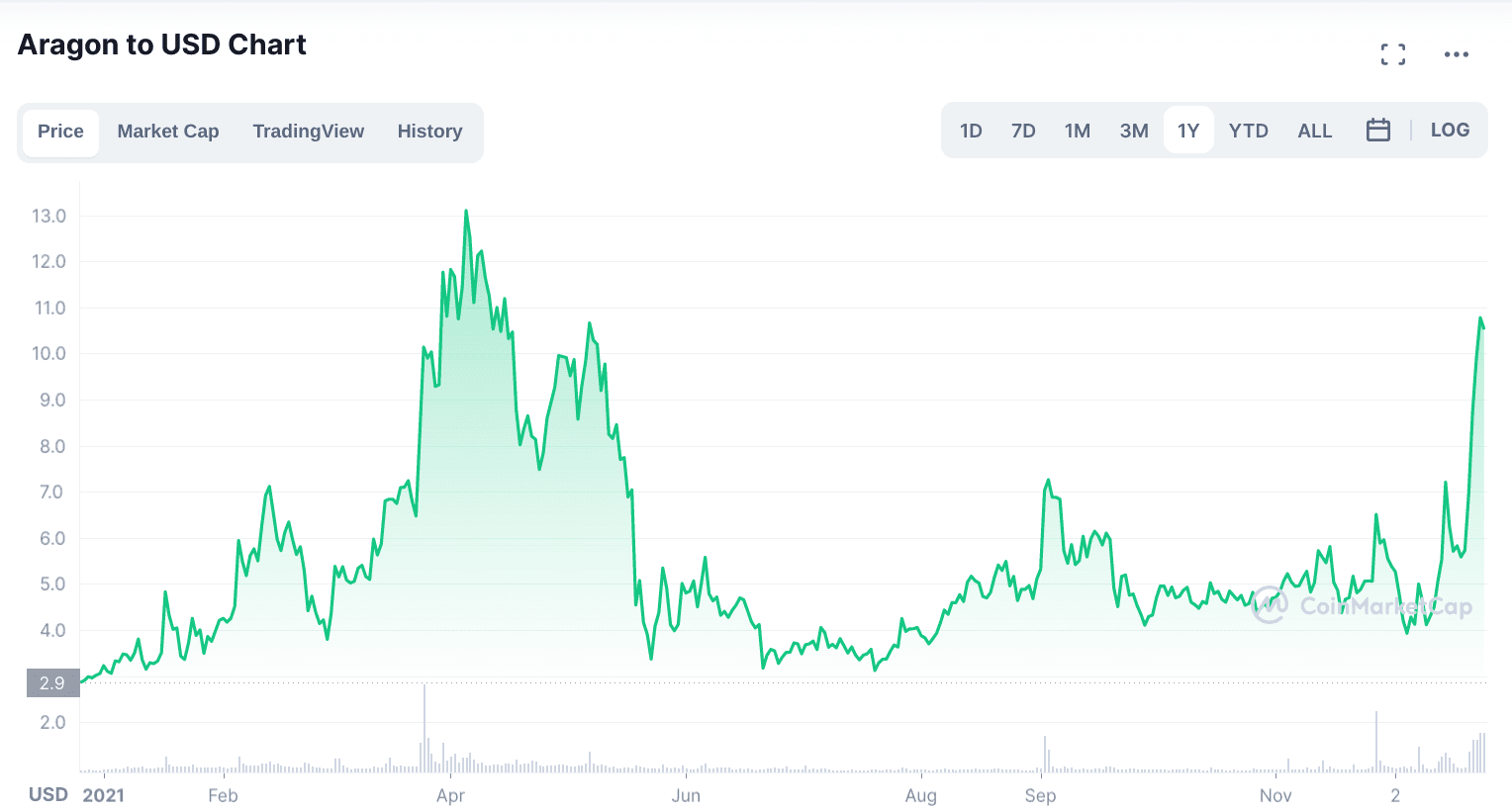Open the three-dots more options menu
Screen dimensions: 1512x810
coord(1456,54)
